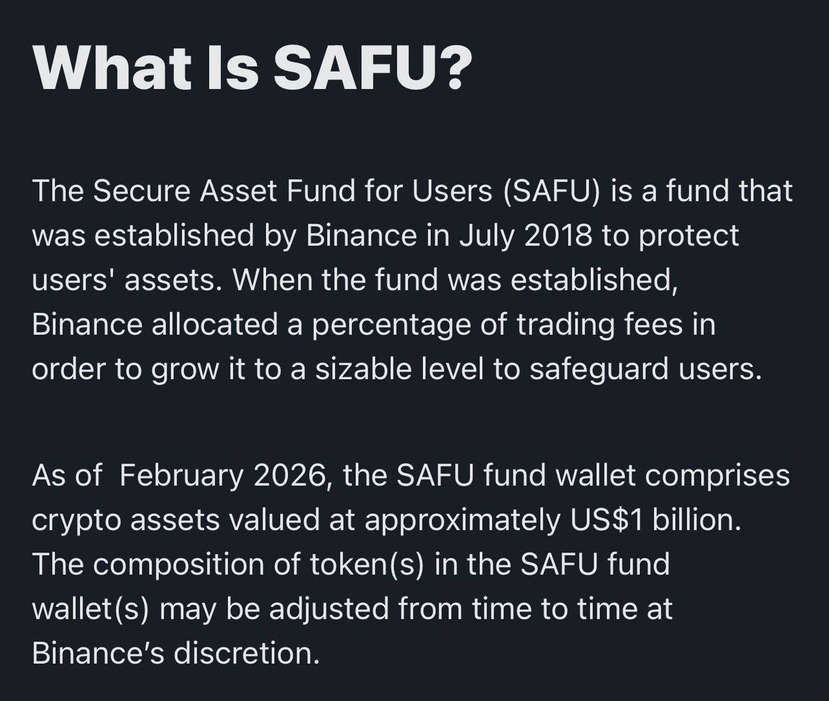829x701 pixels.
Task: Click 'Binance' in 'established by Binance'
Action: 361,235
